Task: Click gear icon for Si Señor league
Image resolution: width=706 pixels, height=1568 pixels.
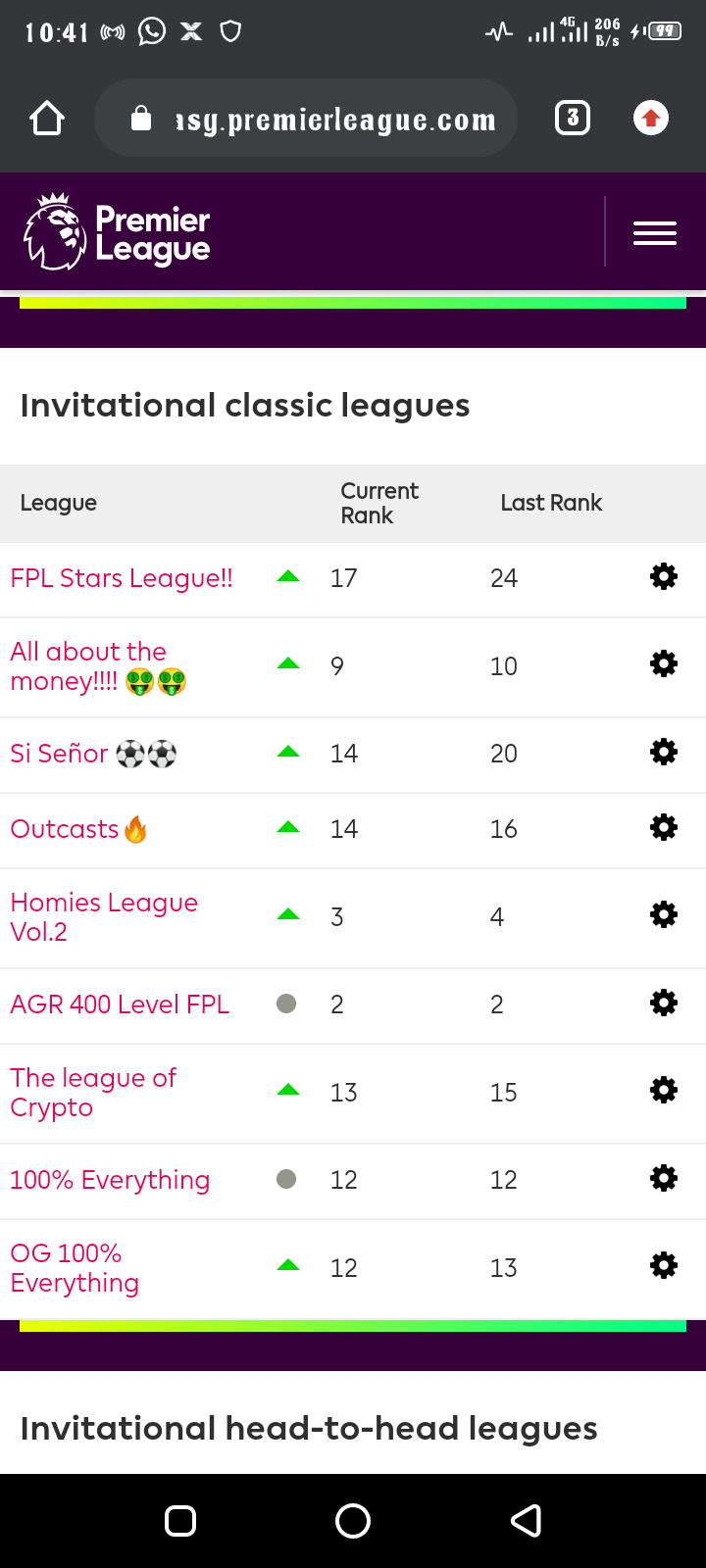Action: tap(664, 752)
